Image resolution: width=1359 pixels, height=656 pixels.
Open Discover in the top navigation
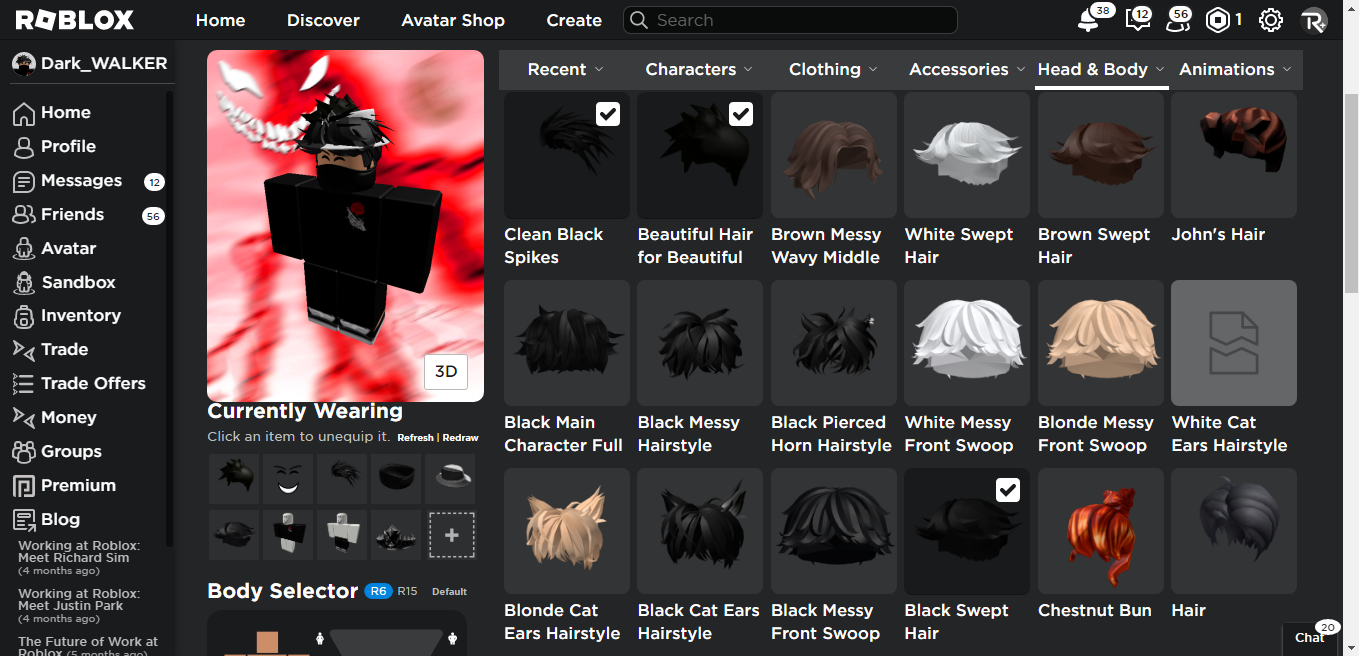click(x=323, y=20)
